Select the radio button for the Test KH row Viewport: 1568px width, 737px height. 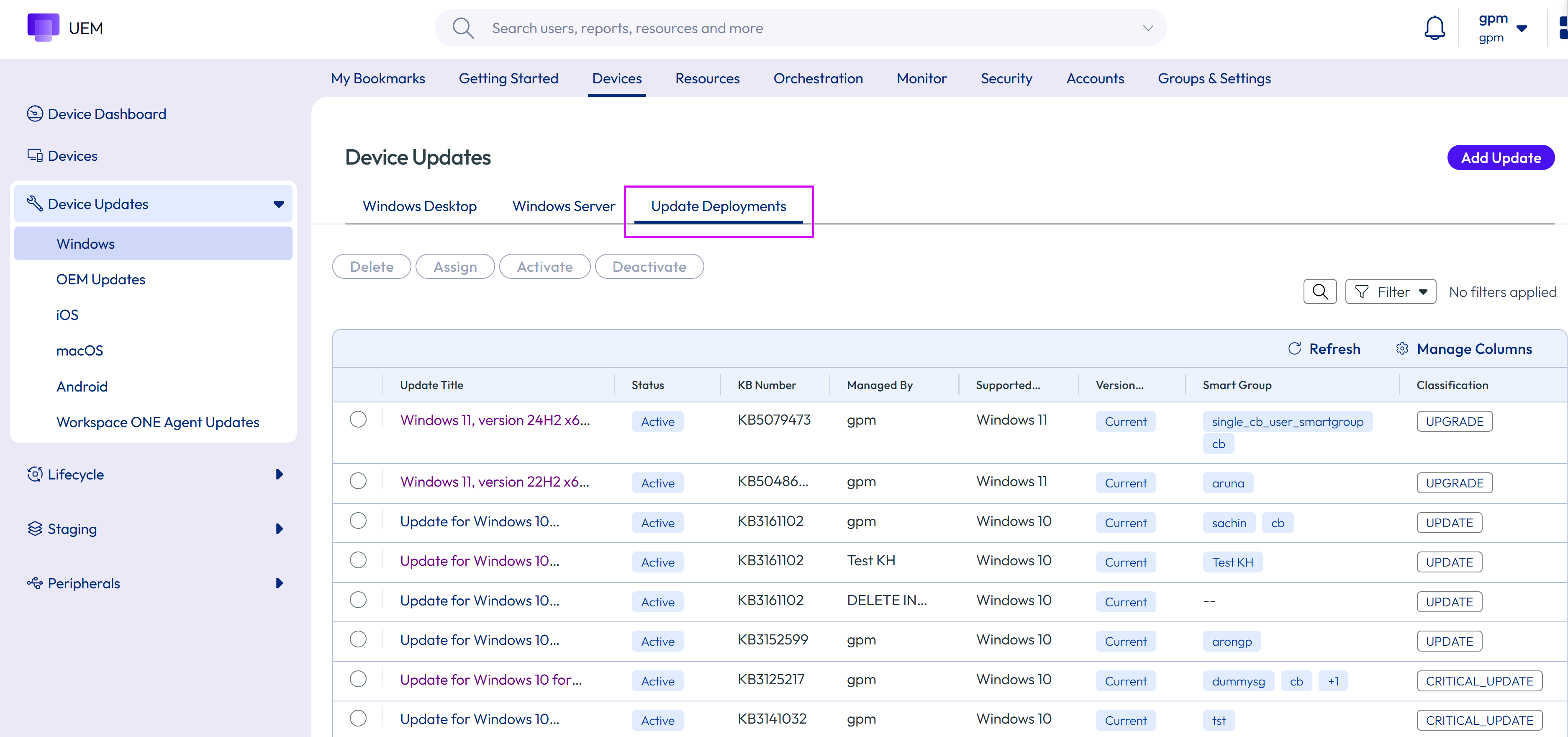tap(358, 560)
